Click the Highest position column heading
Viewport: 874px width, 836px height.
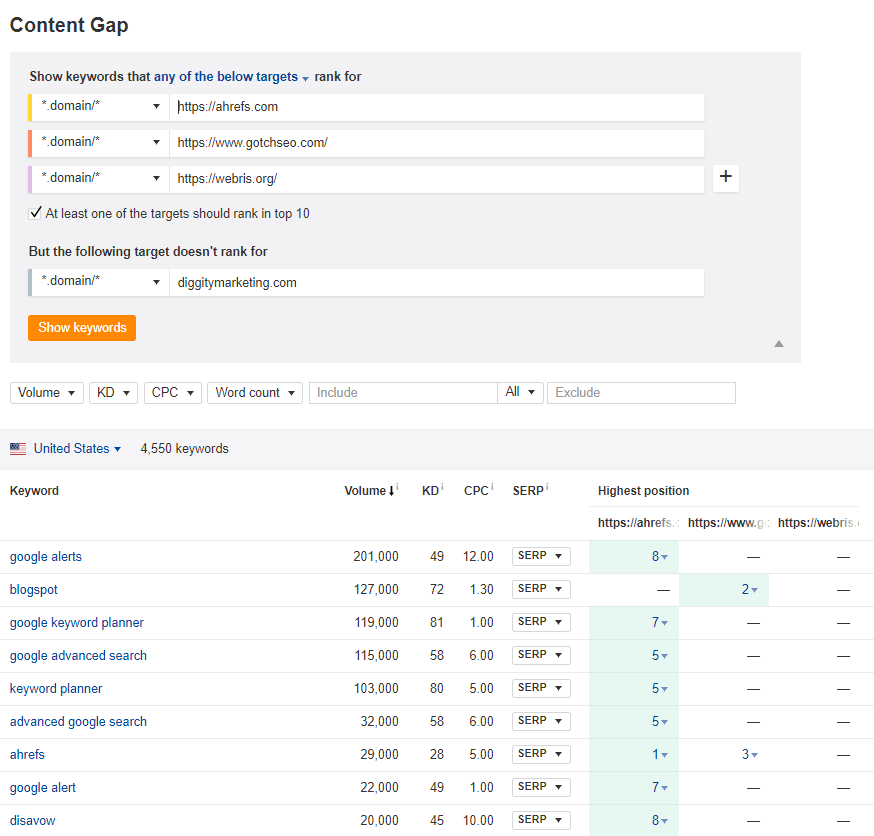pos(643,491)
